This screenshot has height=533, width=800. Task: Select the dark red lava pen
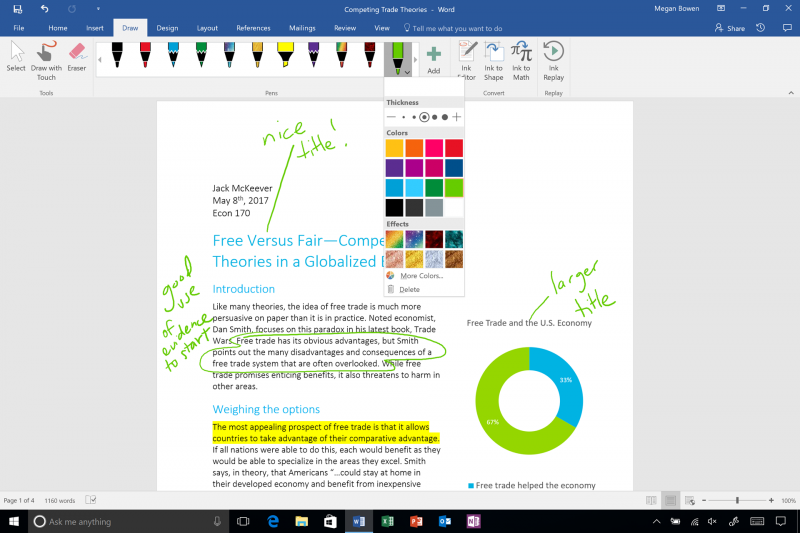coord(370,55)
